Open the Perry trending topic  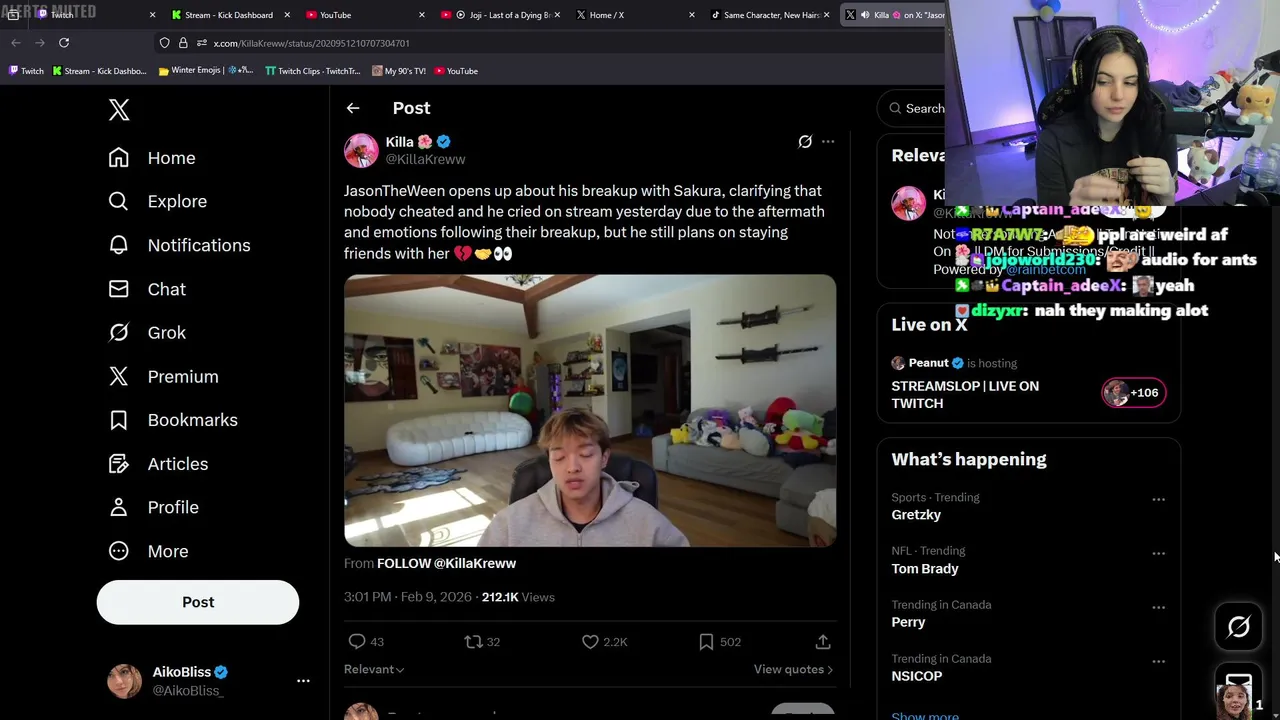click(909, 622)
